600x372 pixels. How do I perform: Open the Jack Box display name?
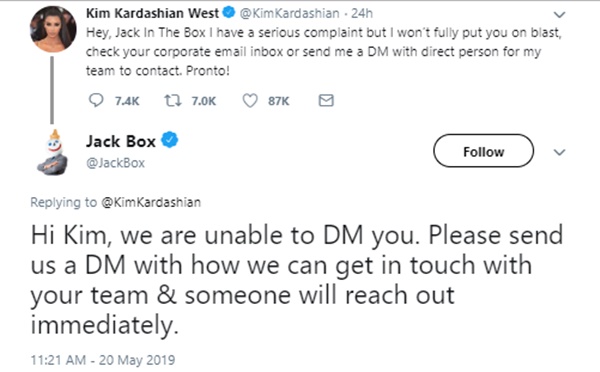121,141
